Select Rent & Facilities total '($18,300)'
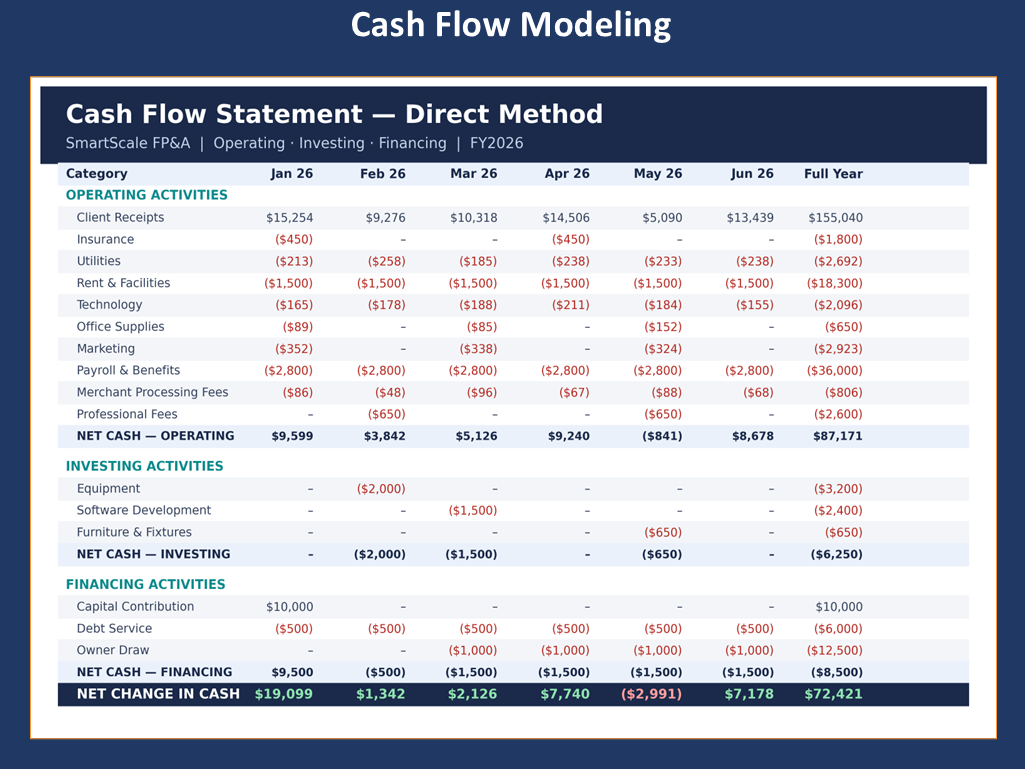 pos(835,283)
